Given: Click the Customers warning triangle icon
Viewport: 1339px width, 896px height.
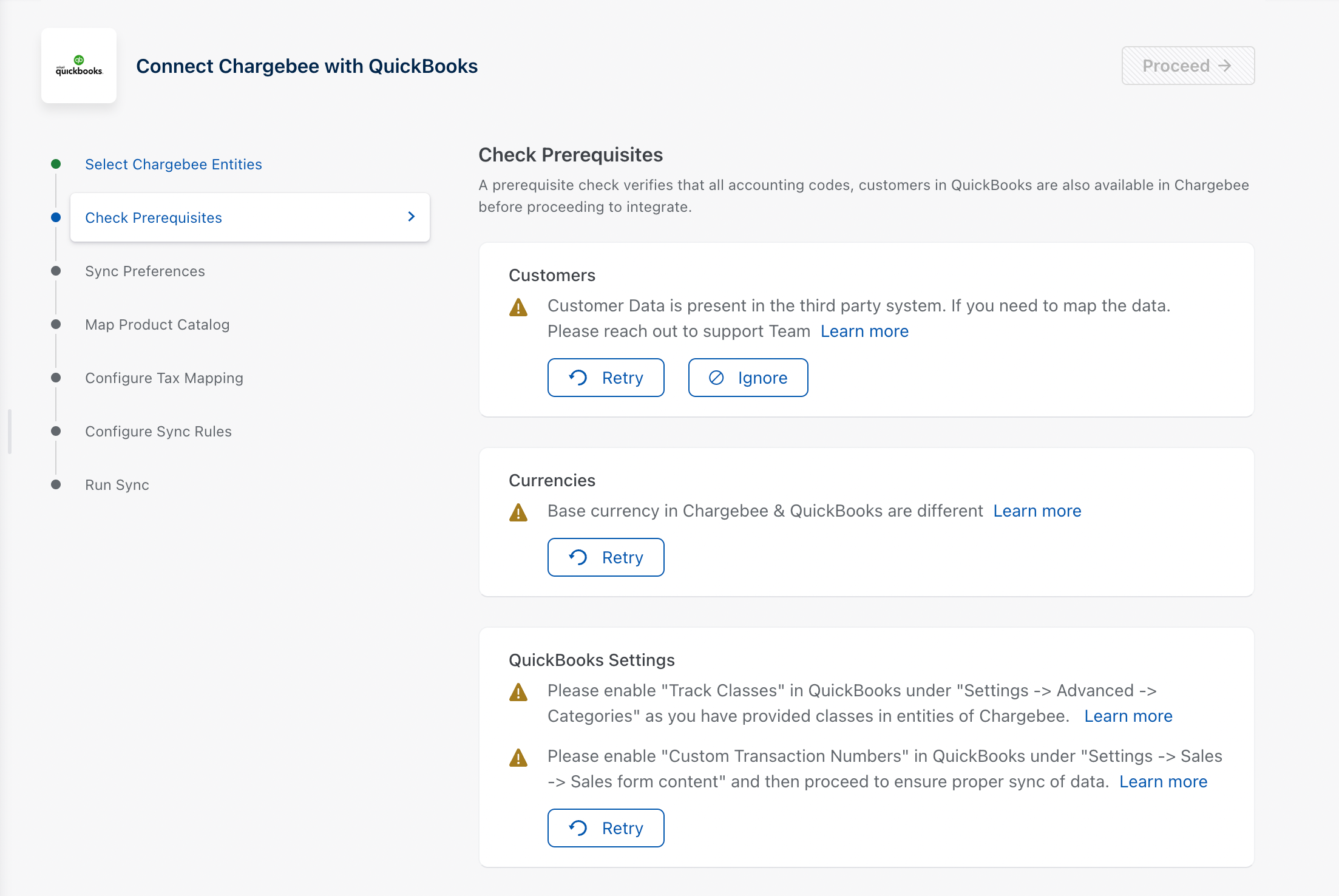Looking at the screenshot, I should [518, 307].
